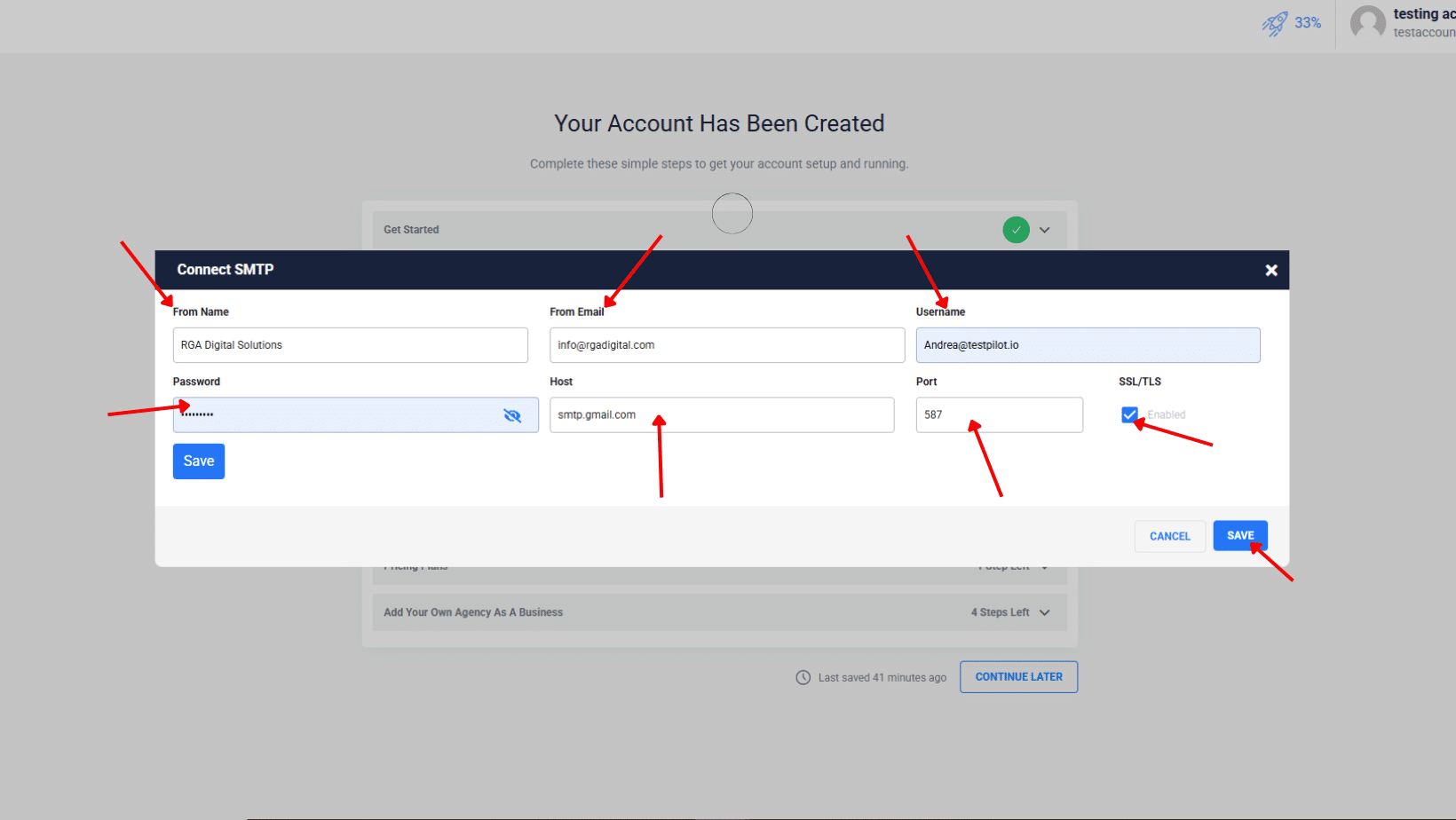Close the Connect SMTP dialog
1456x820 pixels.
tap(1270, 270)
